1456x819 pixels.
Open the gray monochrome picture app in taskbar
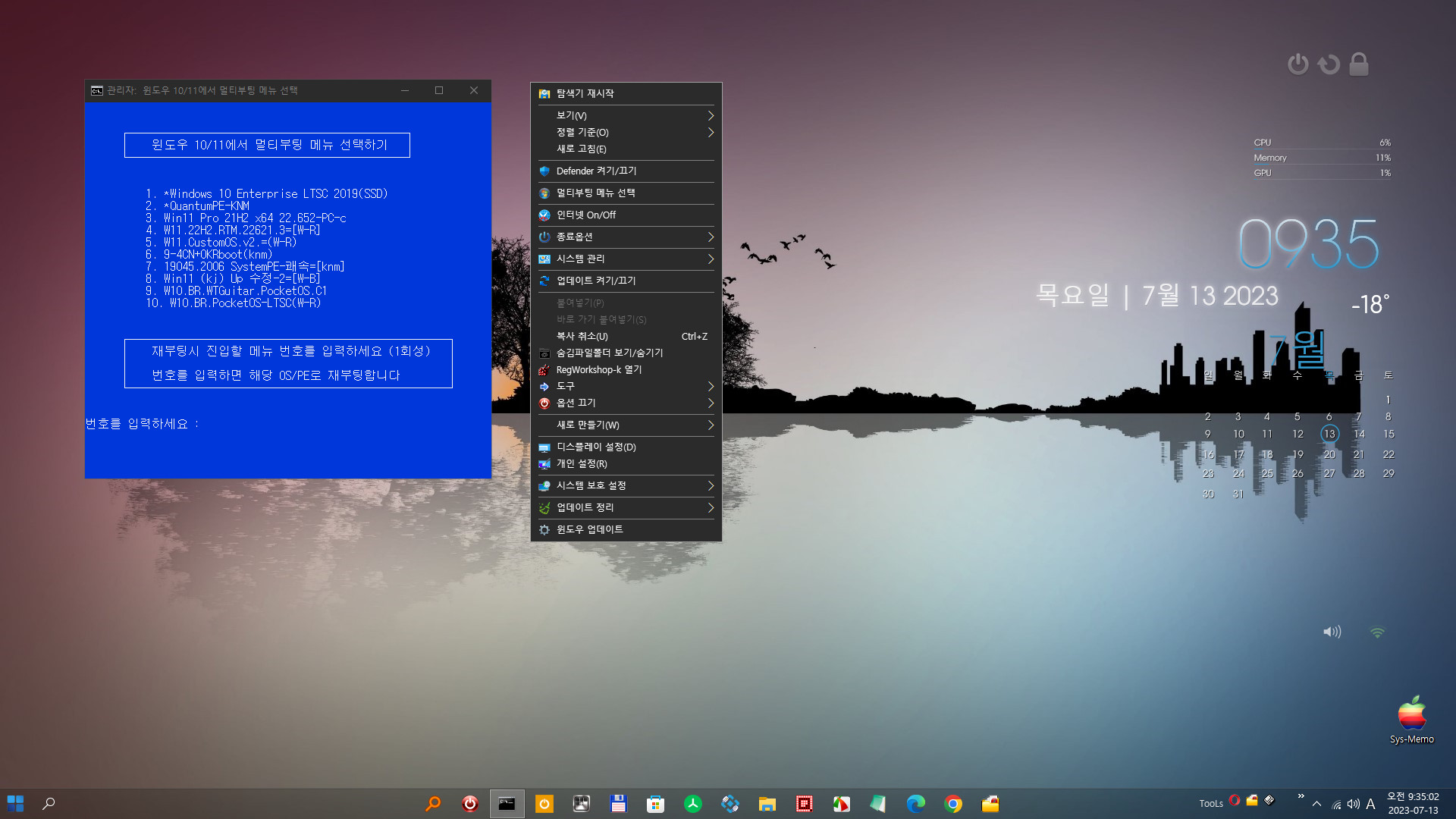[x=582, y=804]
